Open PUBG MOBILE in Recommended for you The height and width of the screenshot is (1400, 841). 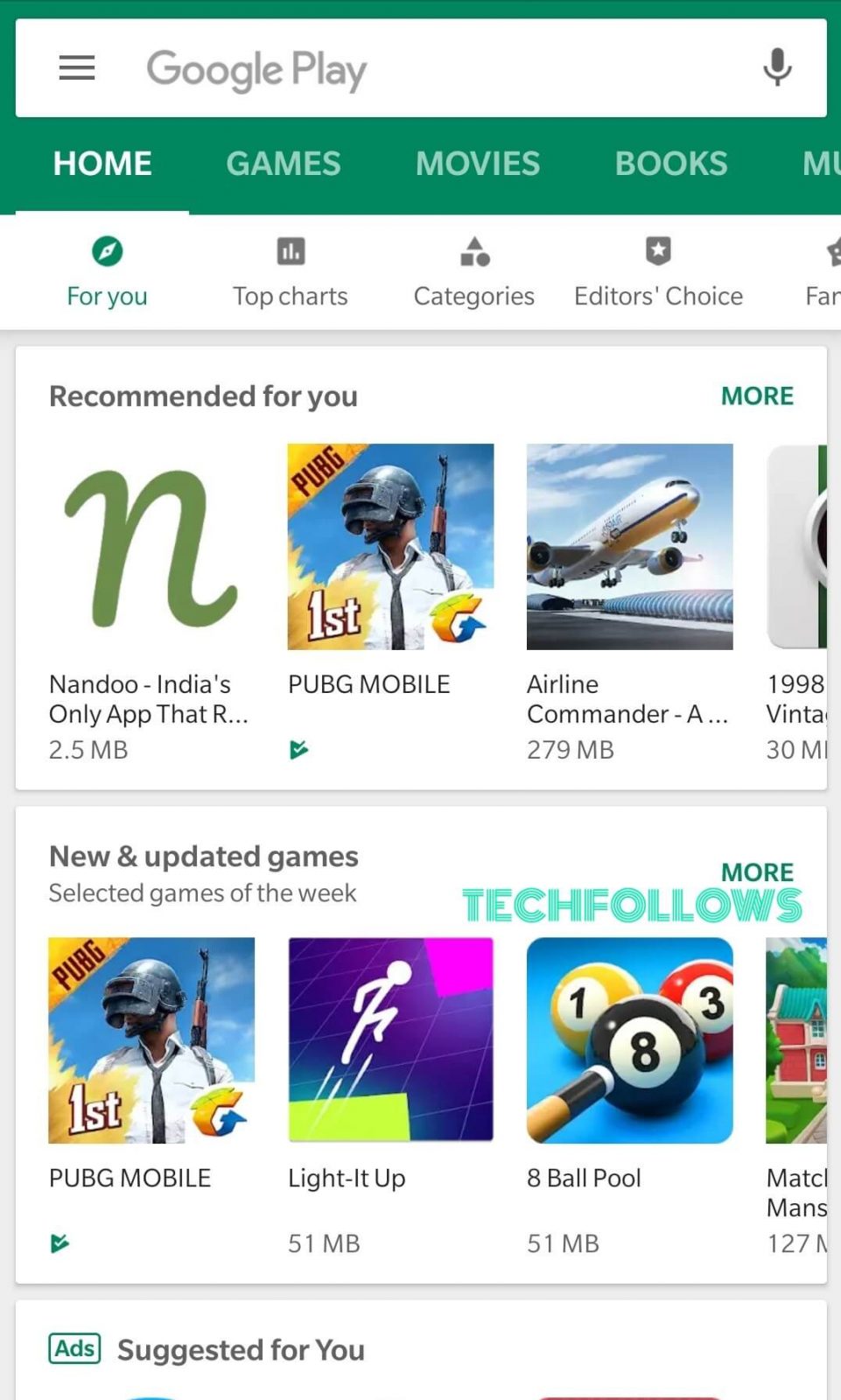click(390, 547)
